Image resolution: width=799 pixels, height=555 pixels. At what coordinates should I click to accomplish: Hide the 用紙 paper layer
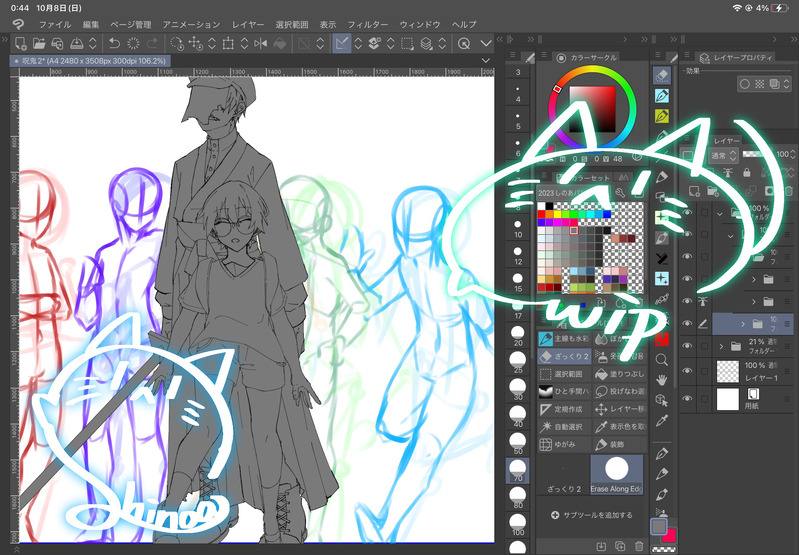687,399
